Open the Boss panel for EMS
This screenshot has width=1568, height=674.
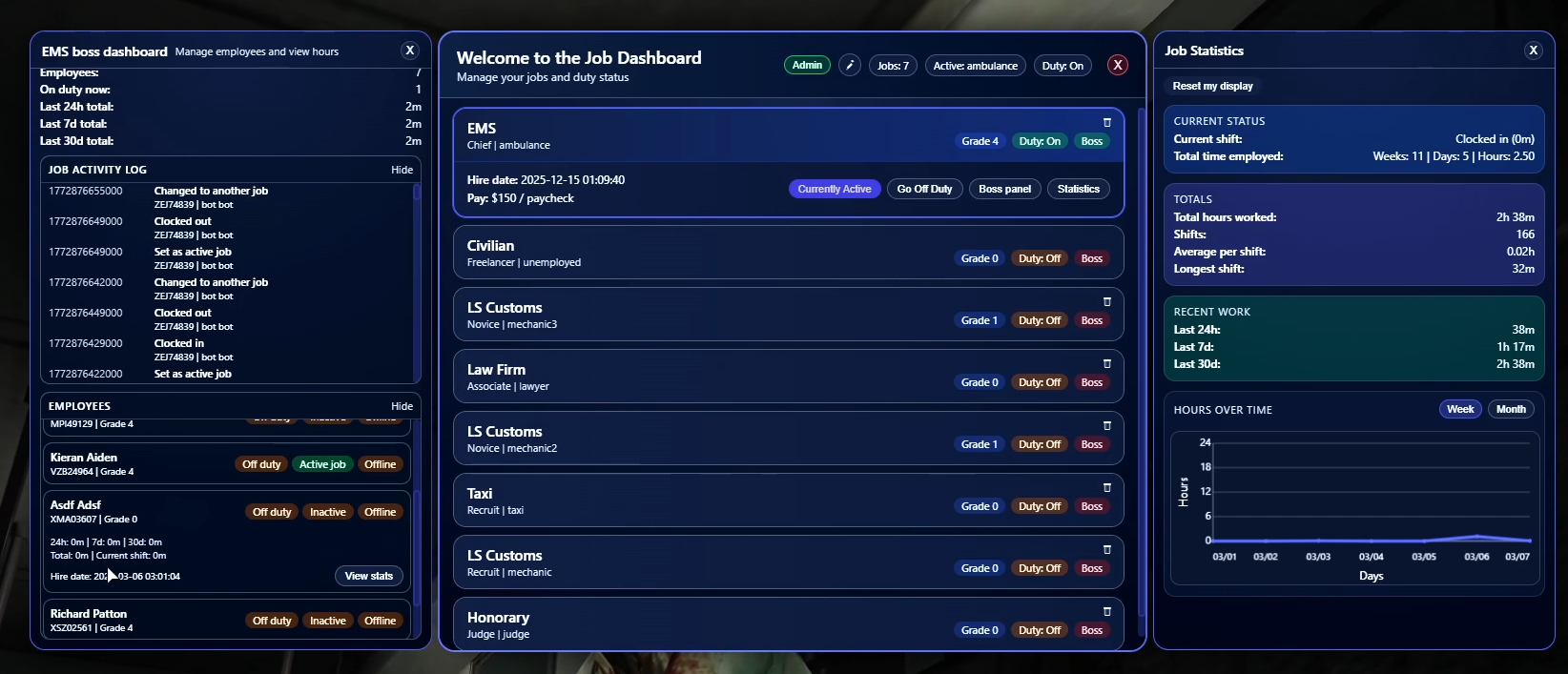[1004, 189]
